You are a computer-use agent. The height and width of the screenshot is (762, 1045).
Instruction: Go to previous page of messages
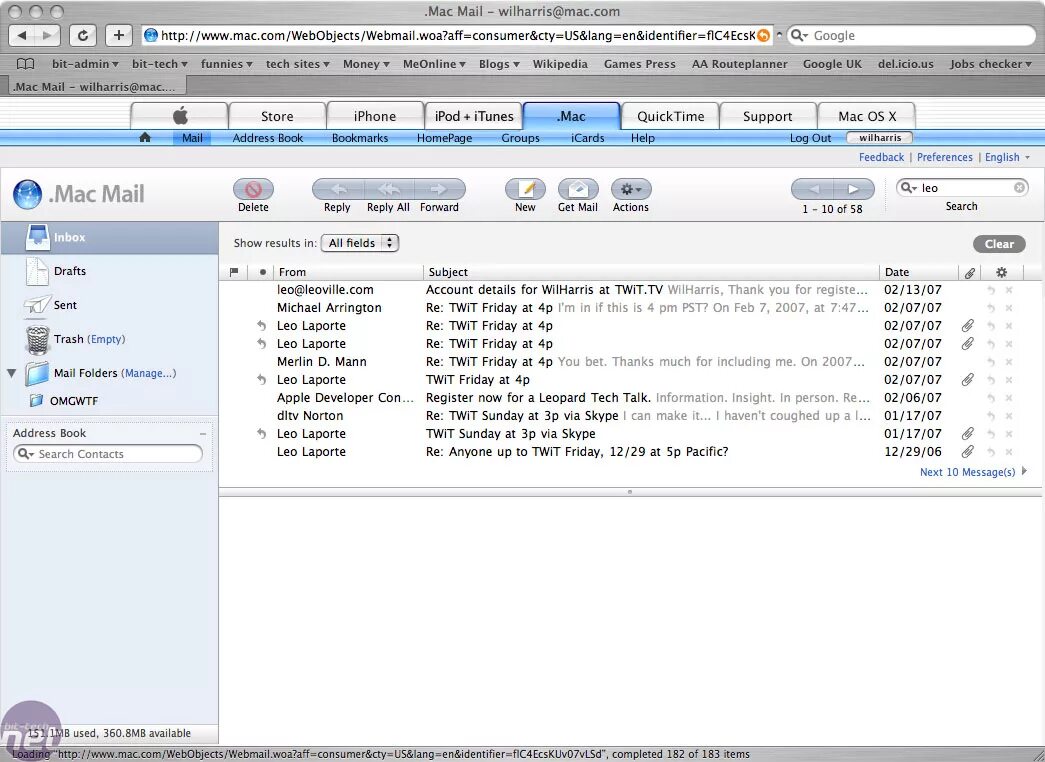812,189
